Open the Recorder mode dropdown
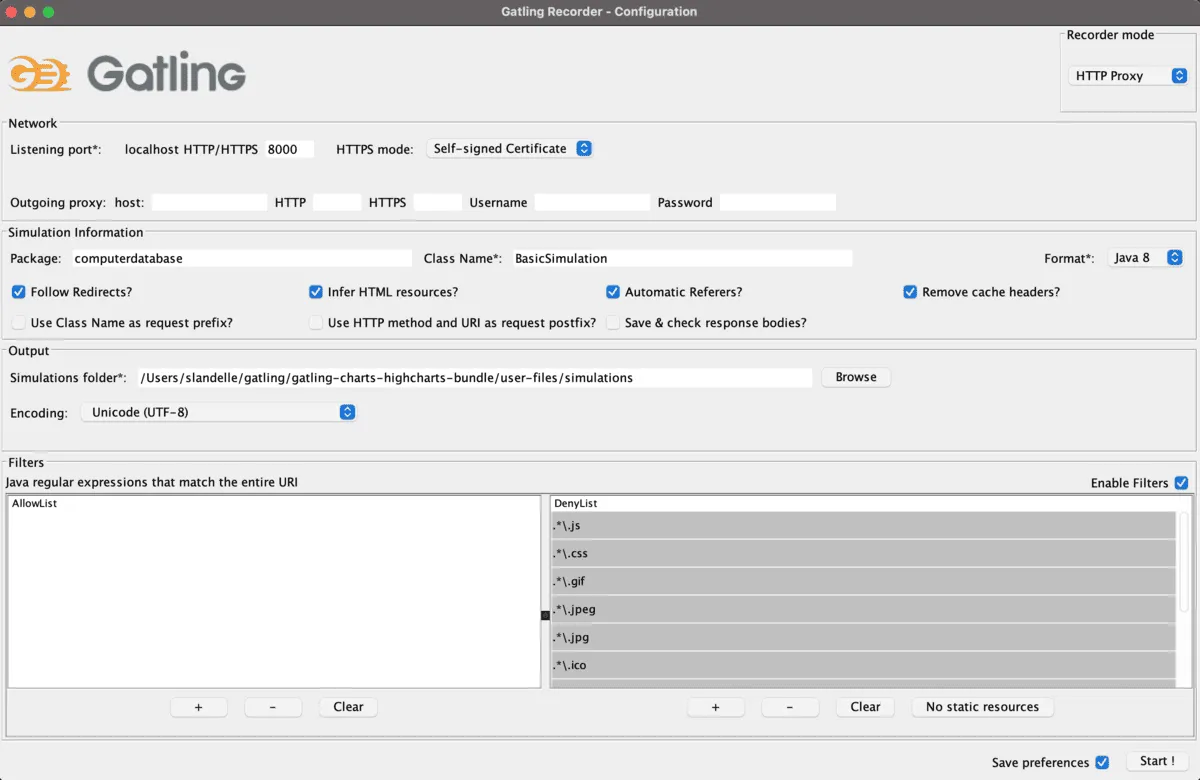 click(1128, 75)
